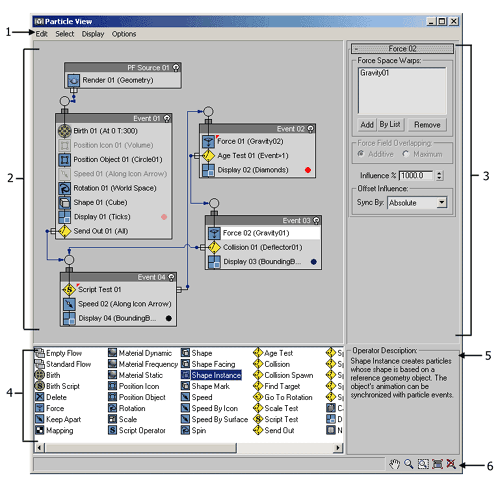This screenshot has width=500, height=480.
Task: Select the Pan tool hand icon
Action: pos(394,464)
